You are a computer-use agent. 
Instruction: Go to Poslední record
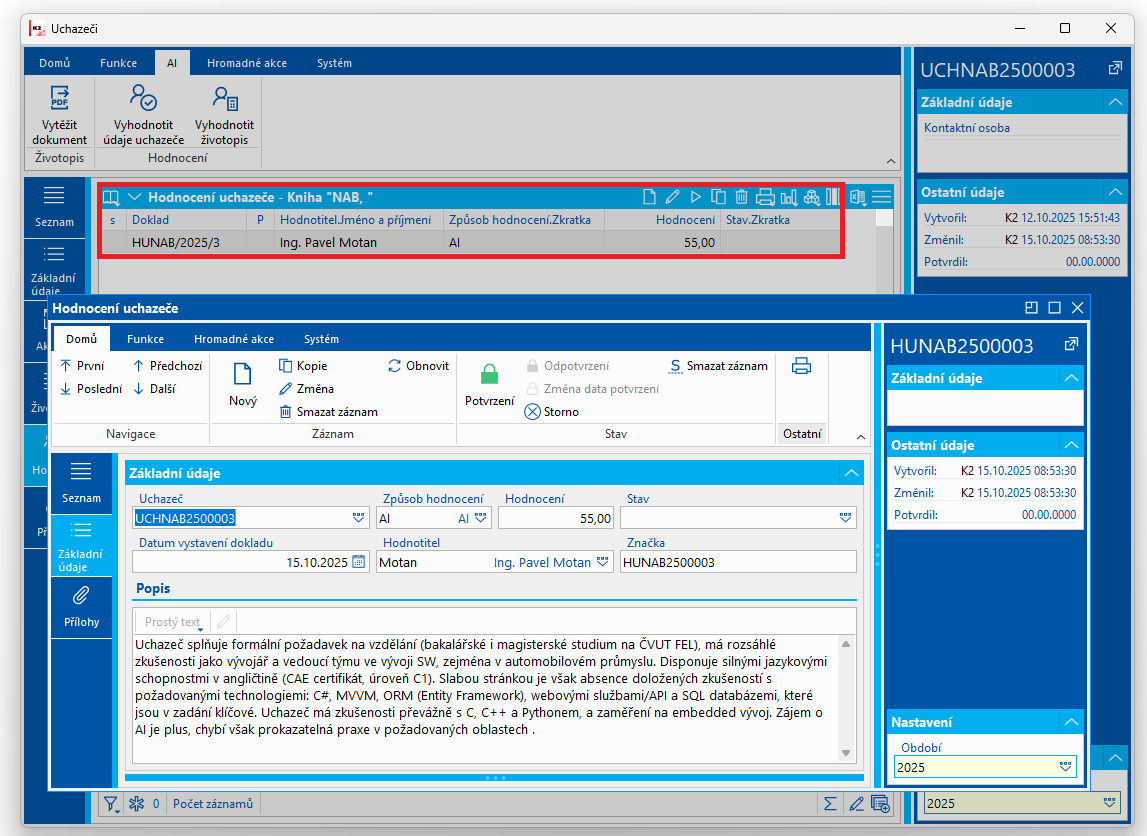point(91,388)
